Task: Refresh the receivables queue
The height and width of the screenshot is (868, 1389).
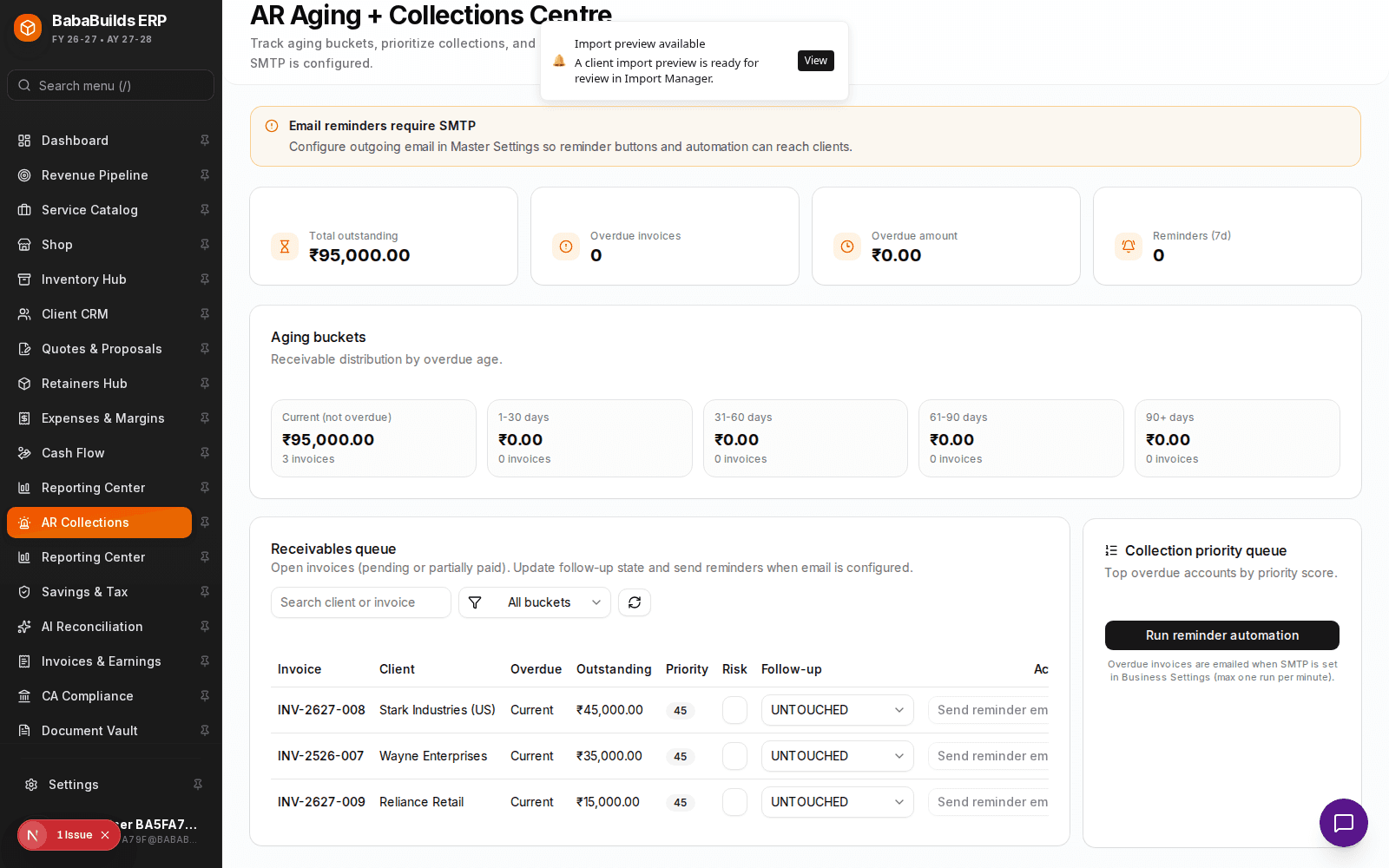Action: click(635, 602)
